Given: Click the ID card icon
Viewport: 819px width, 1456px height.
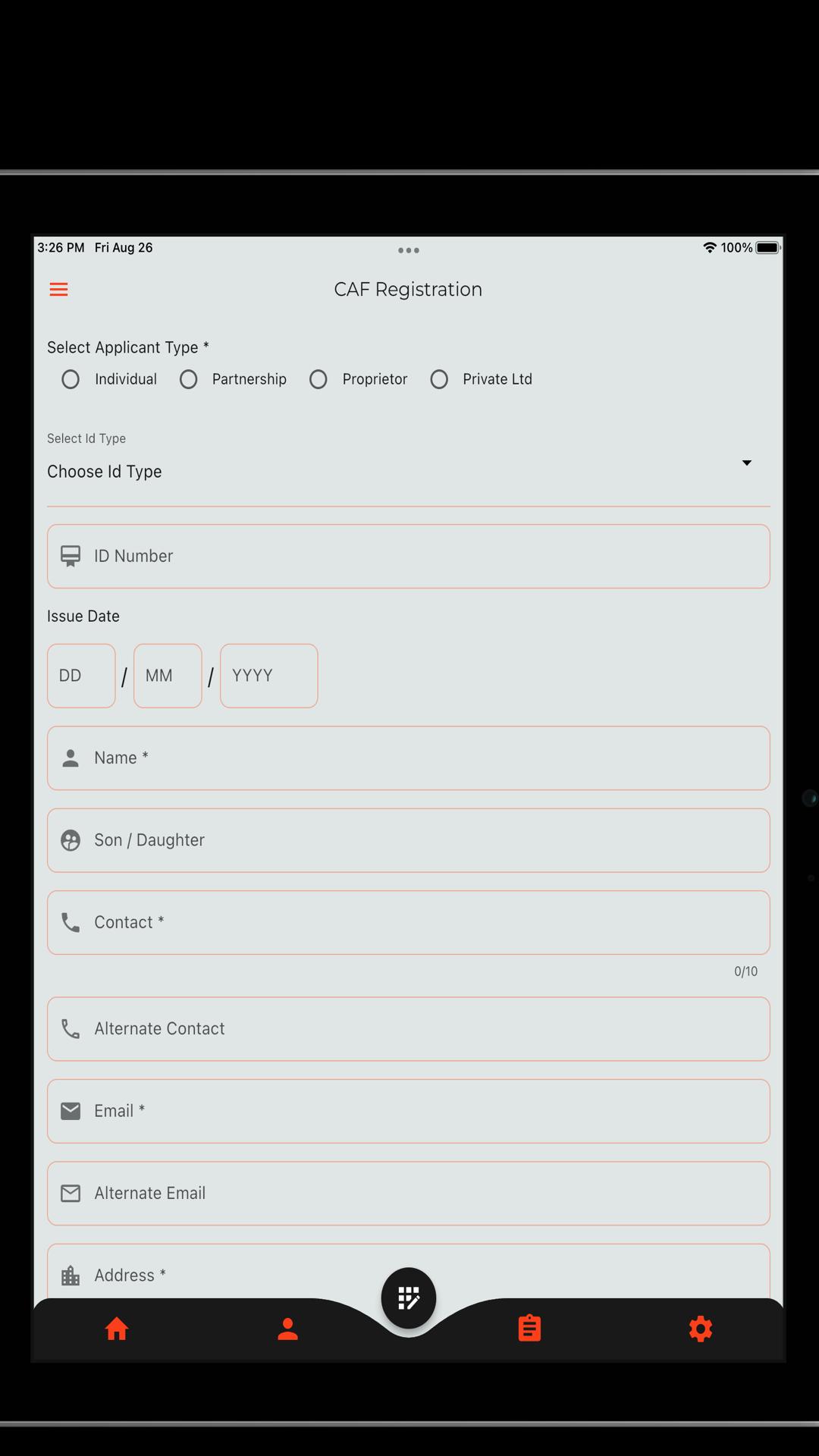Looking at the screenshot, I should pyautogui.click(x=71, y=556).
